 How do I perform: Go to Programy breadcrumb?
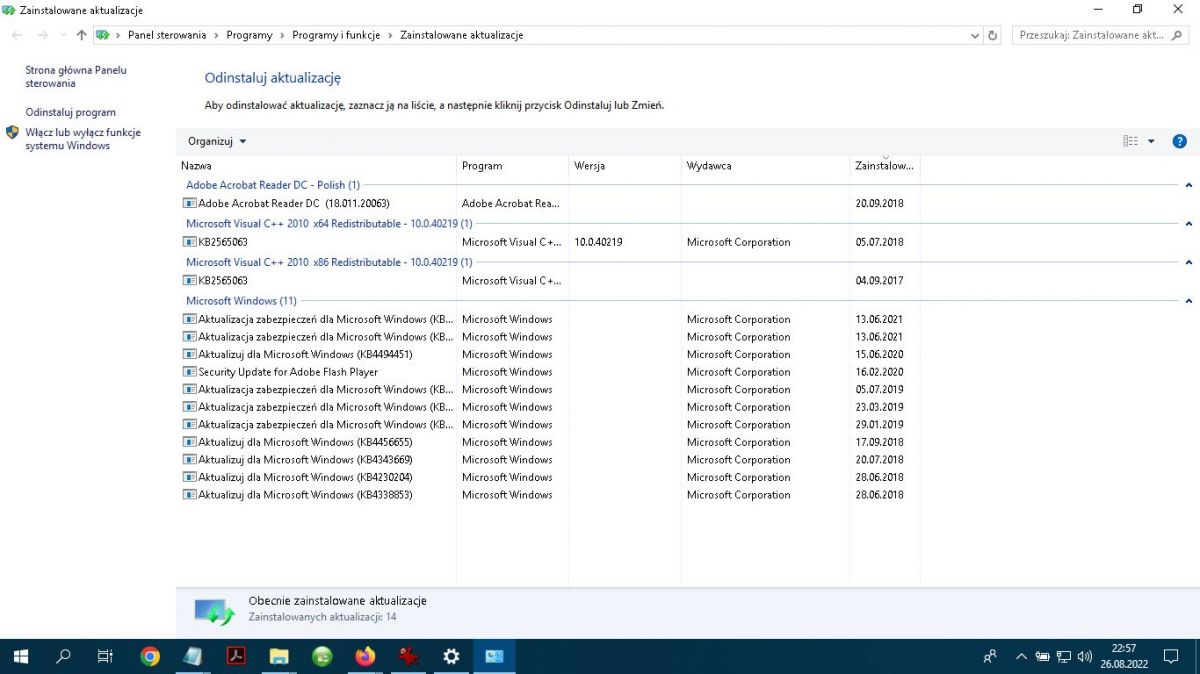pyautogui.click(x=249, y=35)
